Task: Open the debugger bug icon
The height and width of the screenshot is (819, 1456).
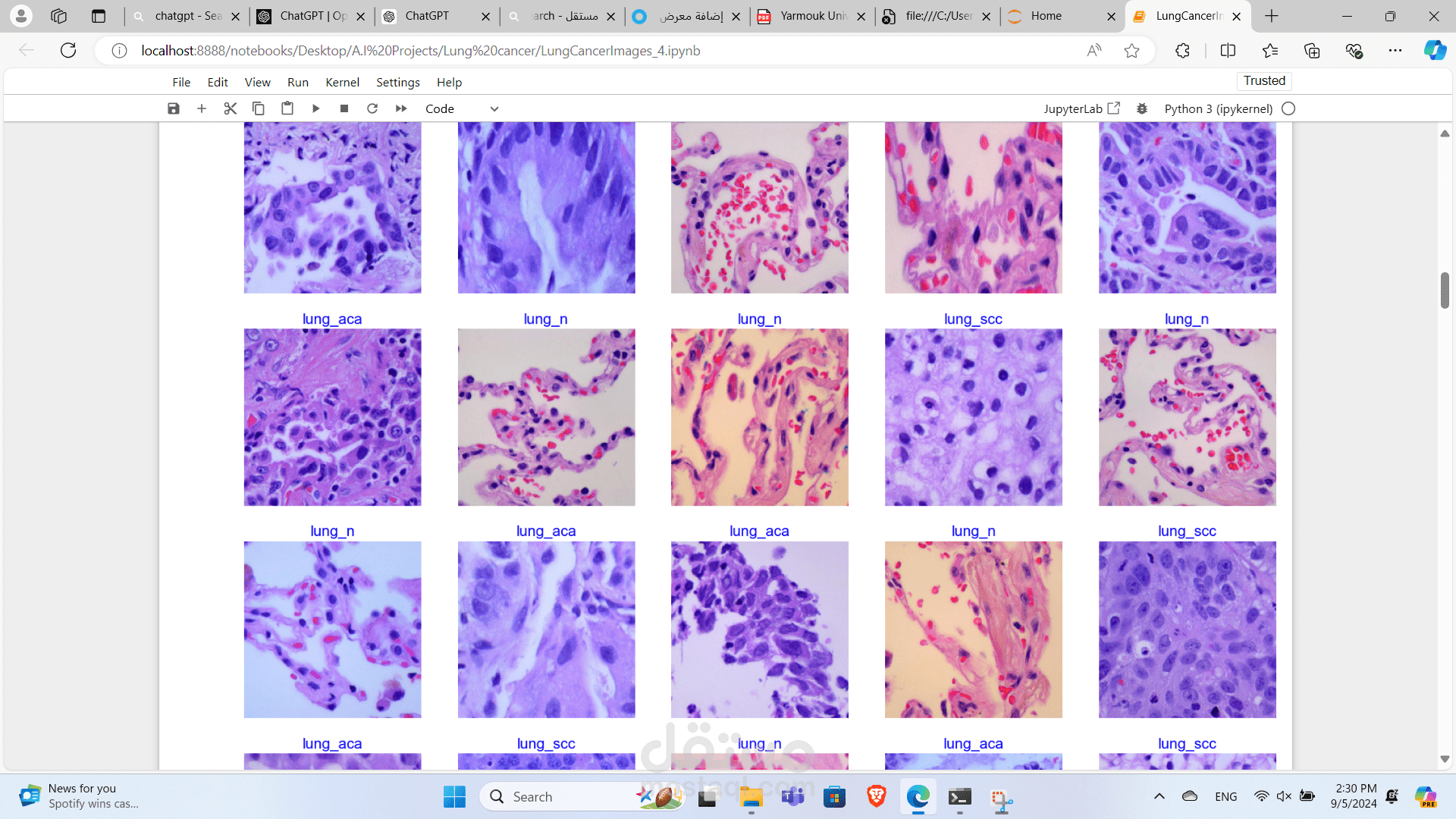Action: coord(1142,108)
